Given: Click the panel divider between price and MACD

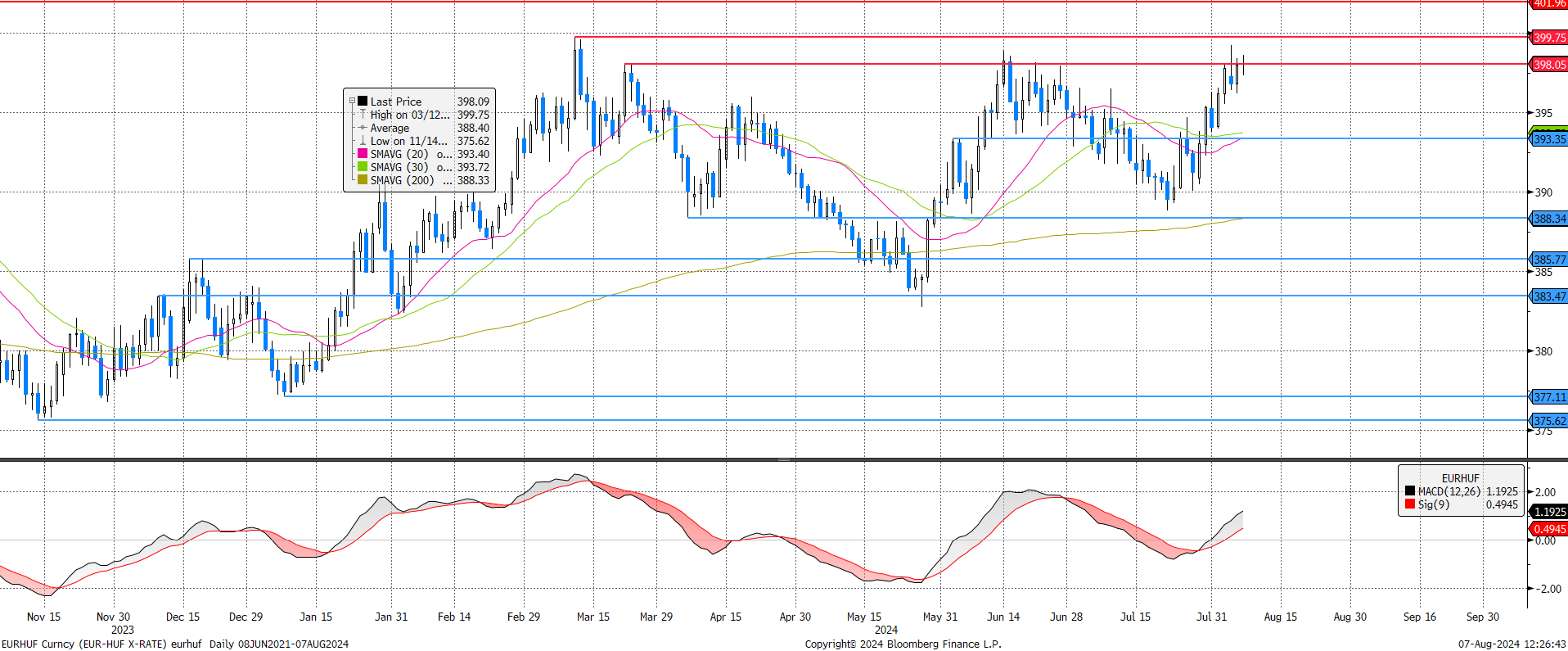Looking at the screenshot, I should 783,459.
